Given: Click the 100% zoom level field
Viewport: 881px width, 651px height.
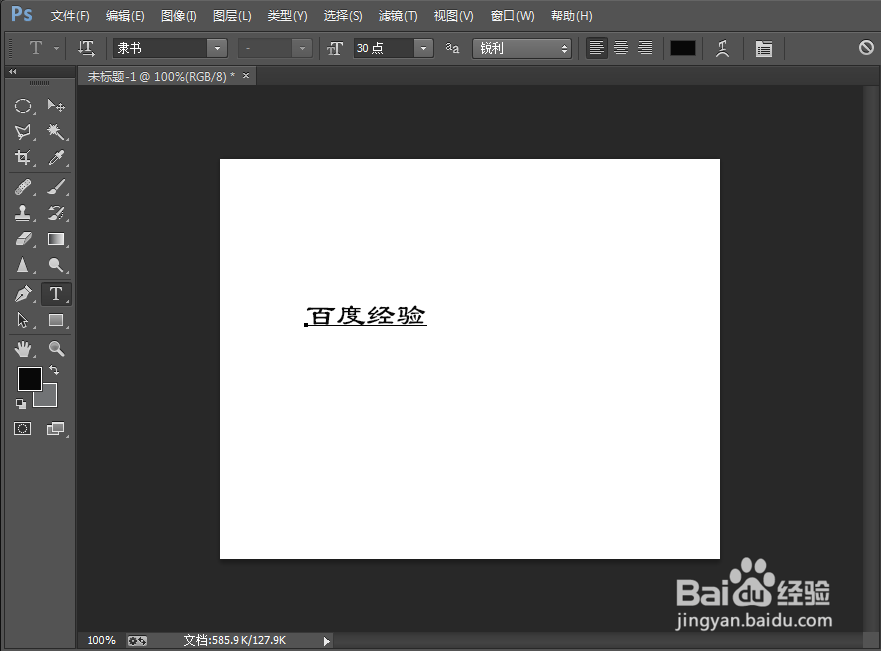Looking at the screenshot, I should tap(101, 640).
